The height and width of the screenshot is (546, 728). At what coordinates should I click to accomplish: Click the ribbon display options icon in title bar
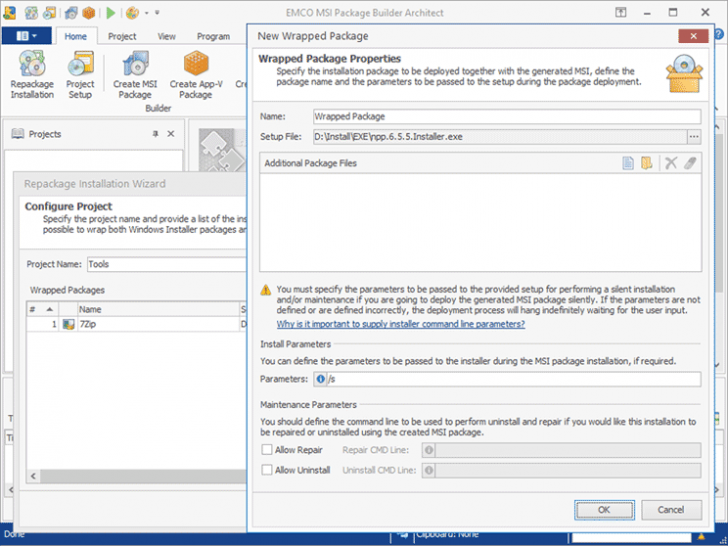click(x=621, y=13)
